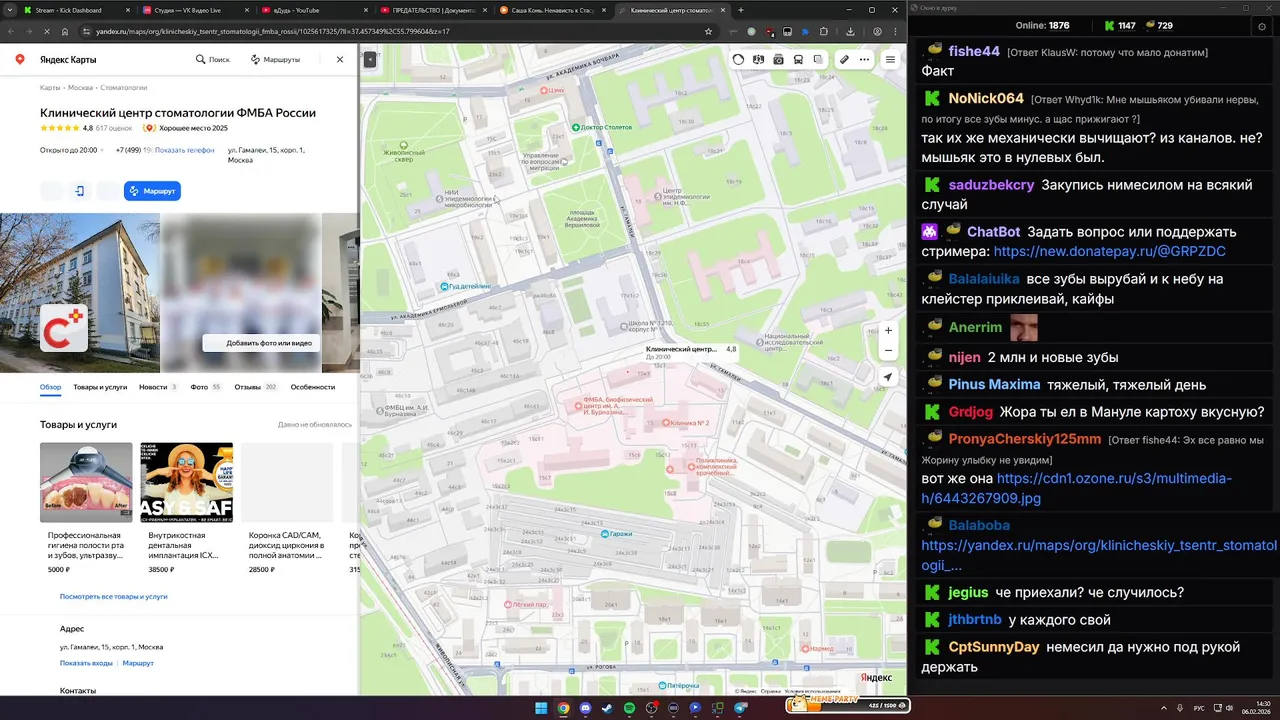Open Chrome from the taskbar
The height and width of the screenshot is (720, 1280).
(563, 708)
